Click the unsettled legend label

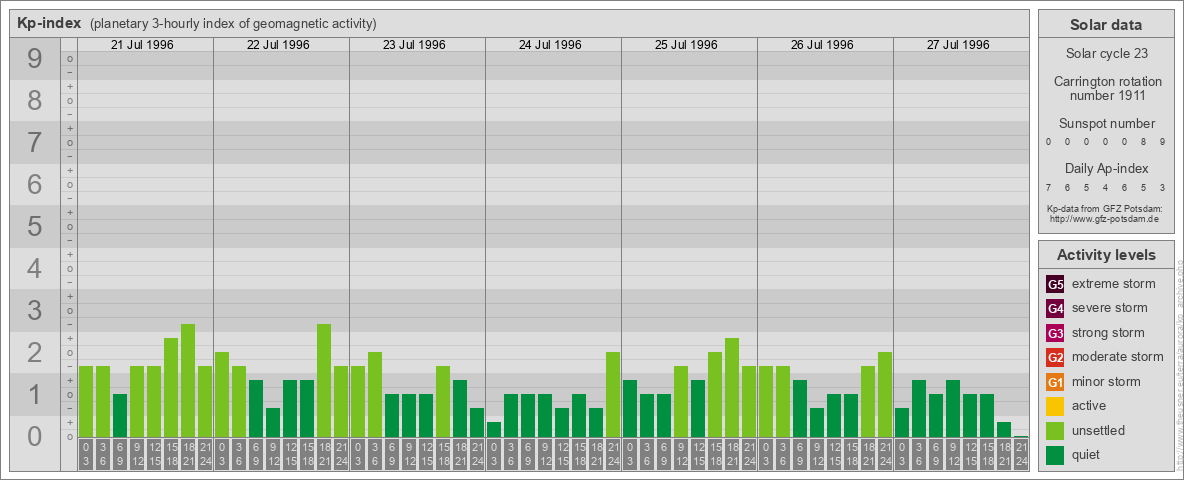click(x=1099, y=430)
